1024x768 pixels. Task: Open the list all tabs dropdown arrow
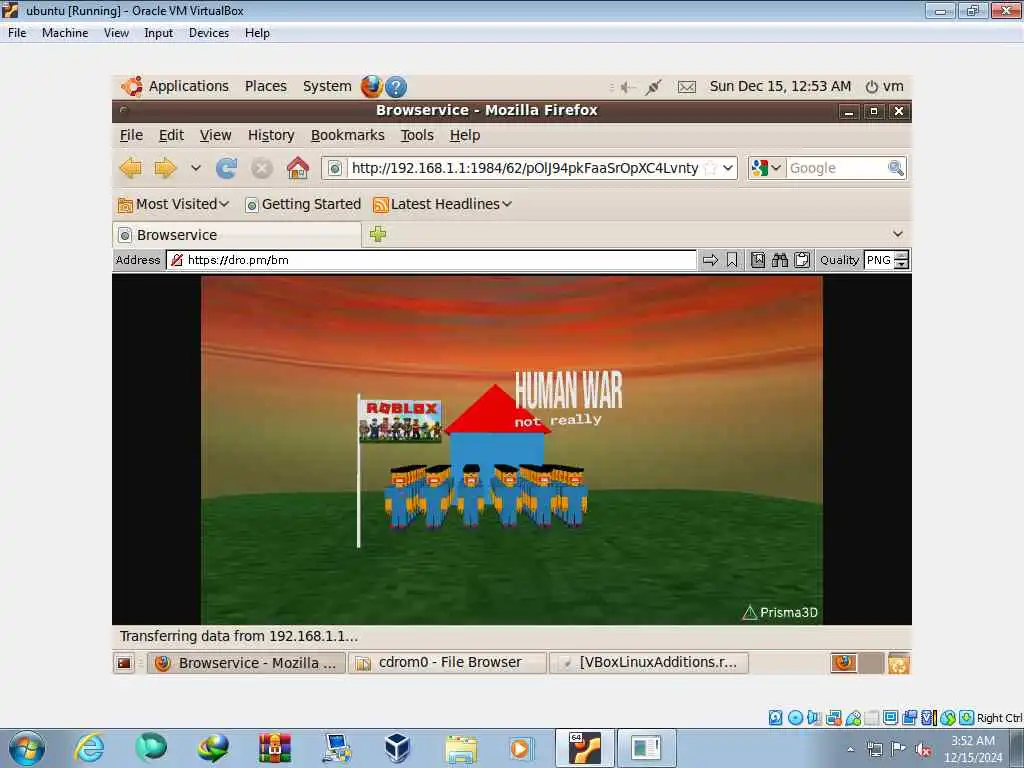[897, 234]
